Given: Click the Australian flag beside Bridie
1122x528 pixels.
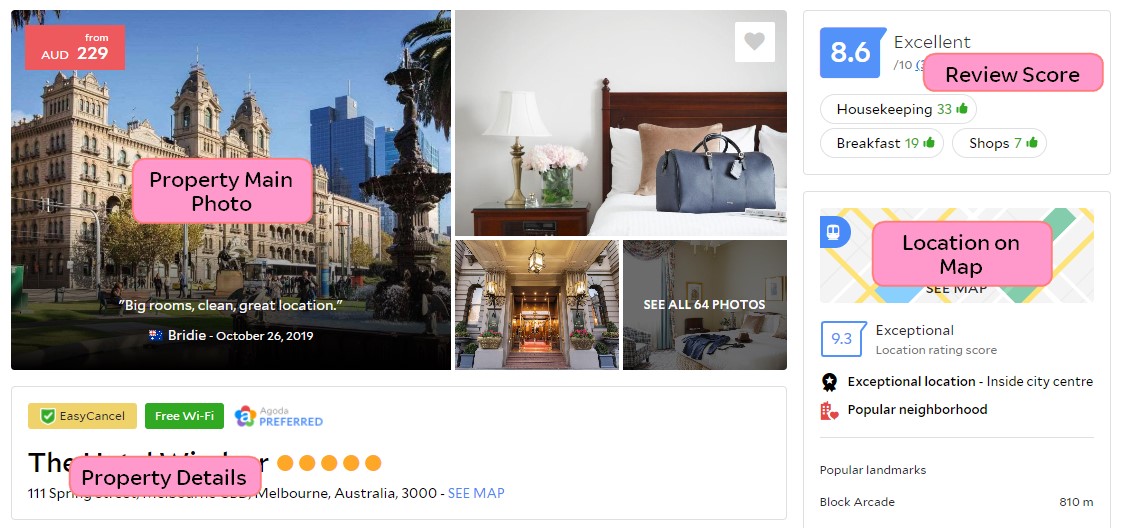Looking at the screenshot, I should (x=156, y=335).
